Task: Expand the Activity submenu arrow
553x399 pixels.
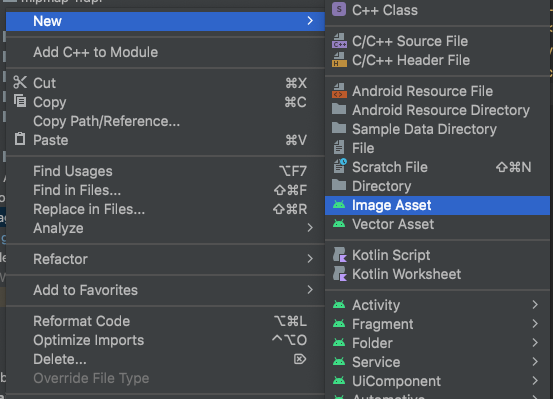Action: pos(535,304)
